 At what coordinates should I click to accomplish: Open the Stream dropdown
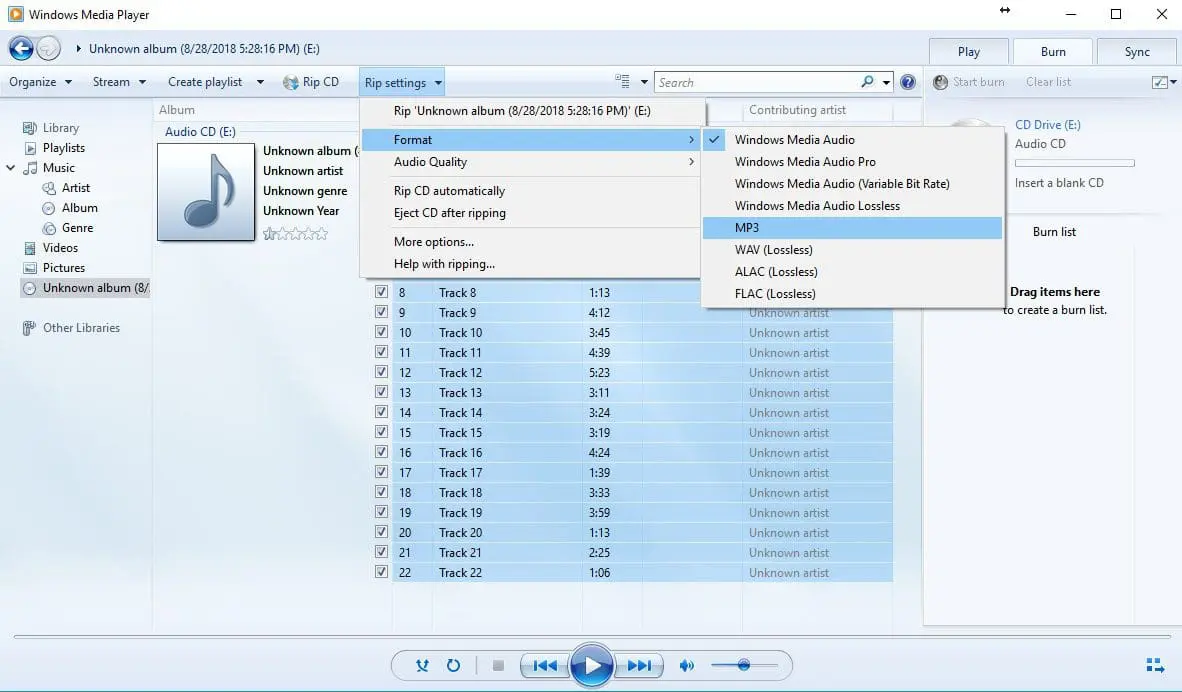tap(119, 82)
